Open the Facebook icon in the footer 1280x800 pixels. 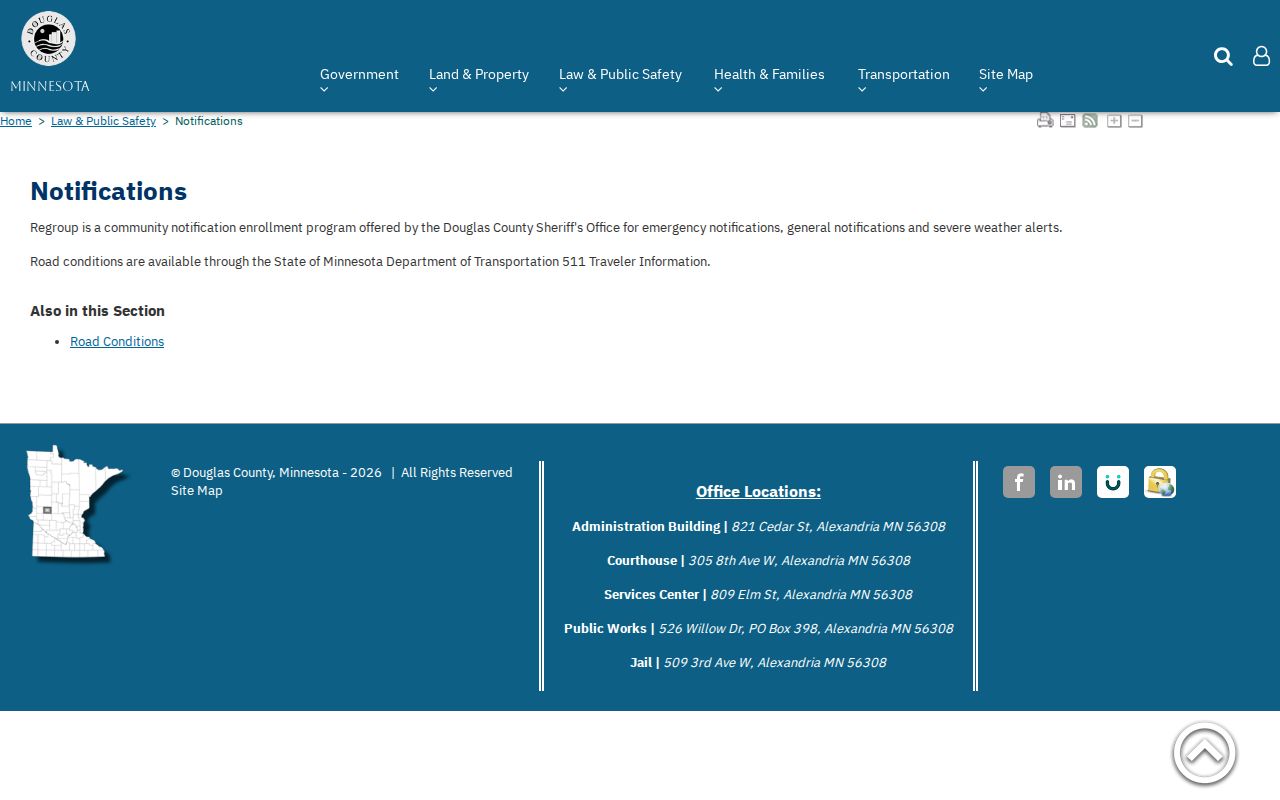tap(1019, 482)
